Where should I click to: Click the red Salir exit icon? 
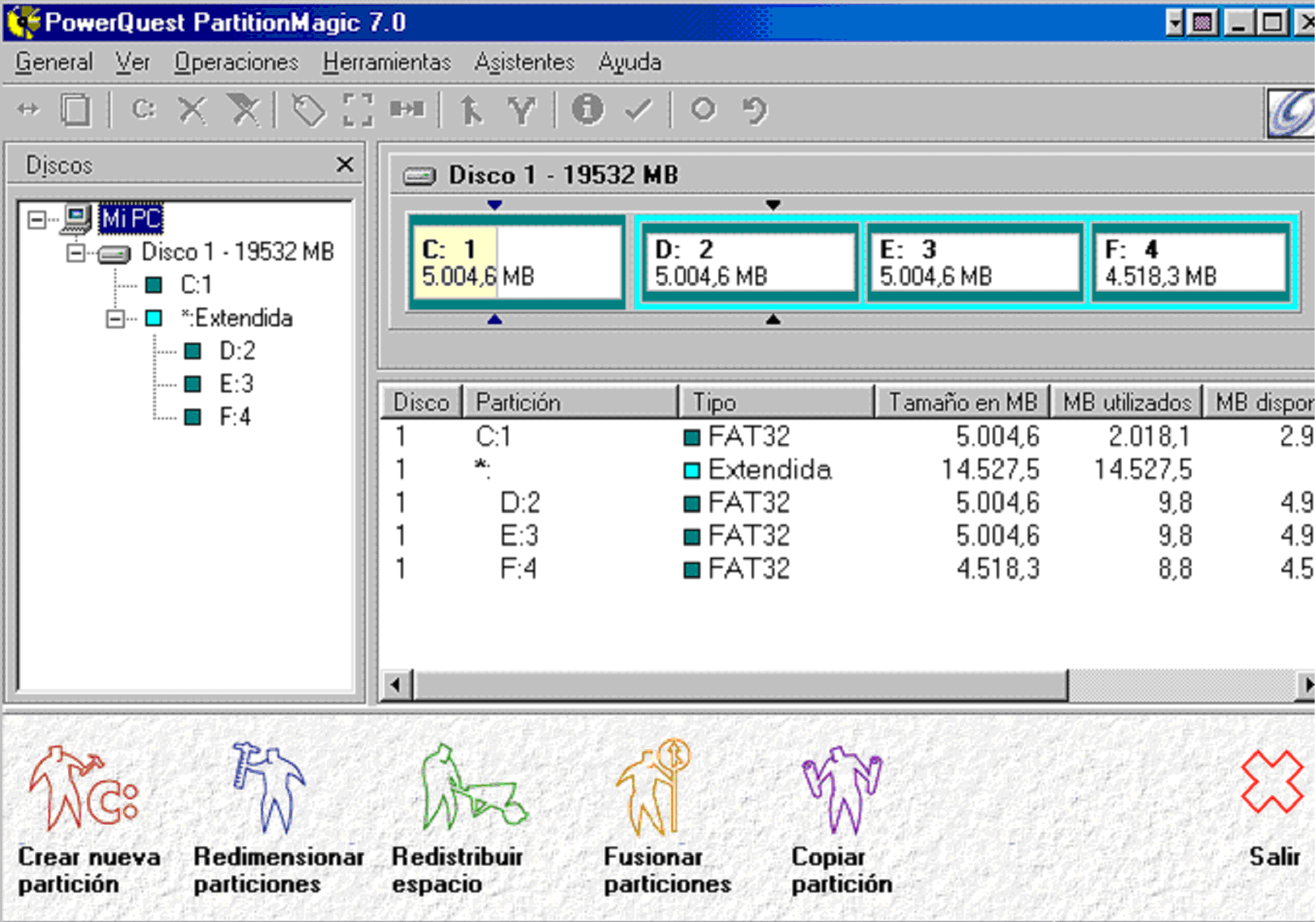click(x=1272, y=782)
